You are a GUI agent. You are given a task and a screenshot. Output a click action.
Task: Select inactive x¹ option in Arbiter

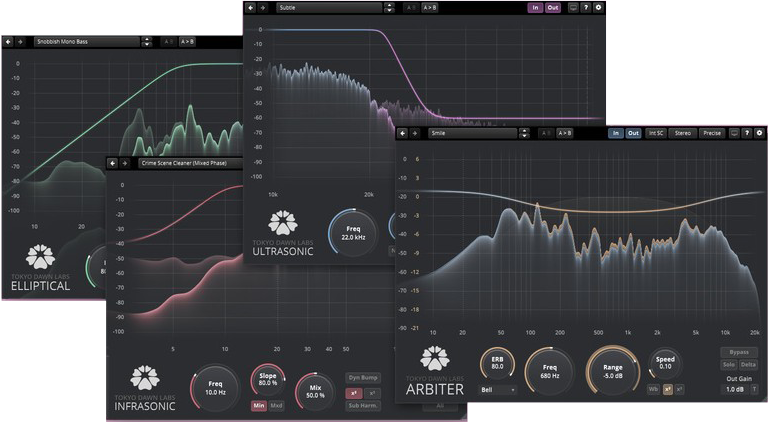pos(679,390)
